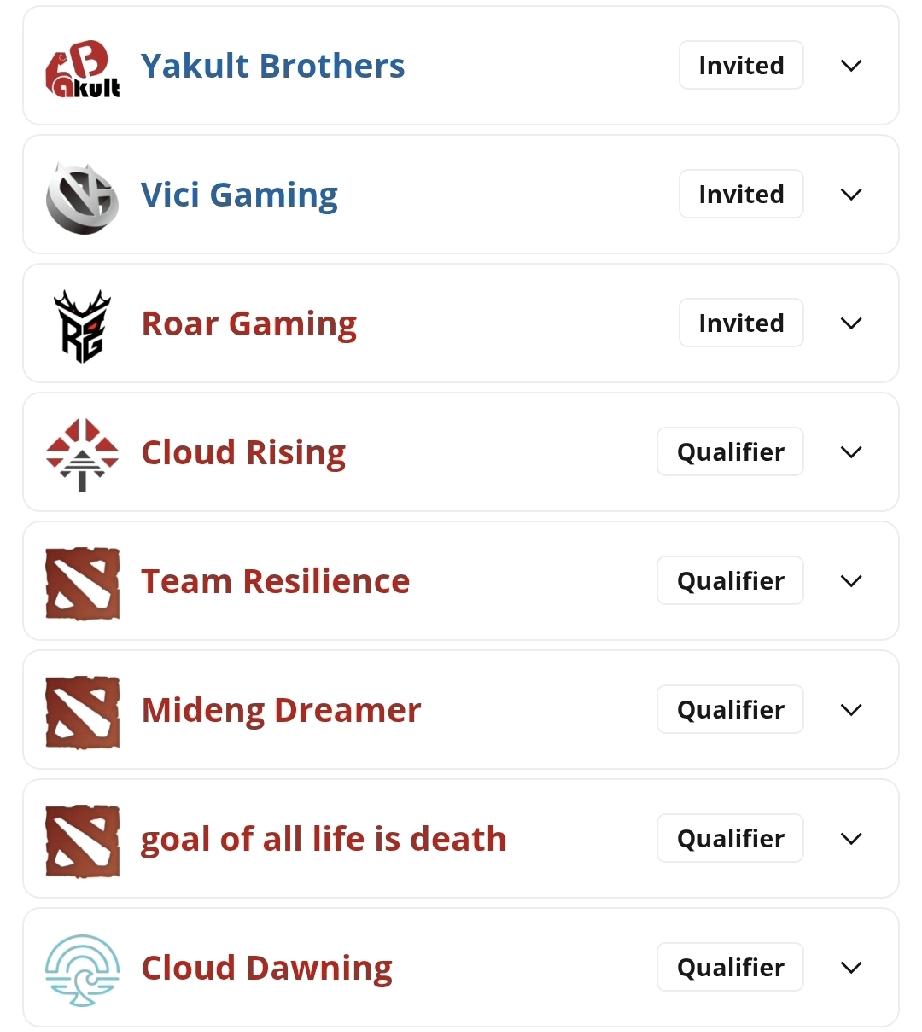
Task: Click the goal of all life is death logo
Action: coord(82,840)
